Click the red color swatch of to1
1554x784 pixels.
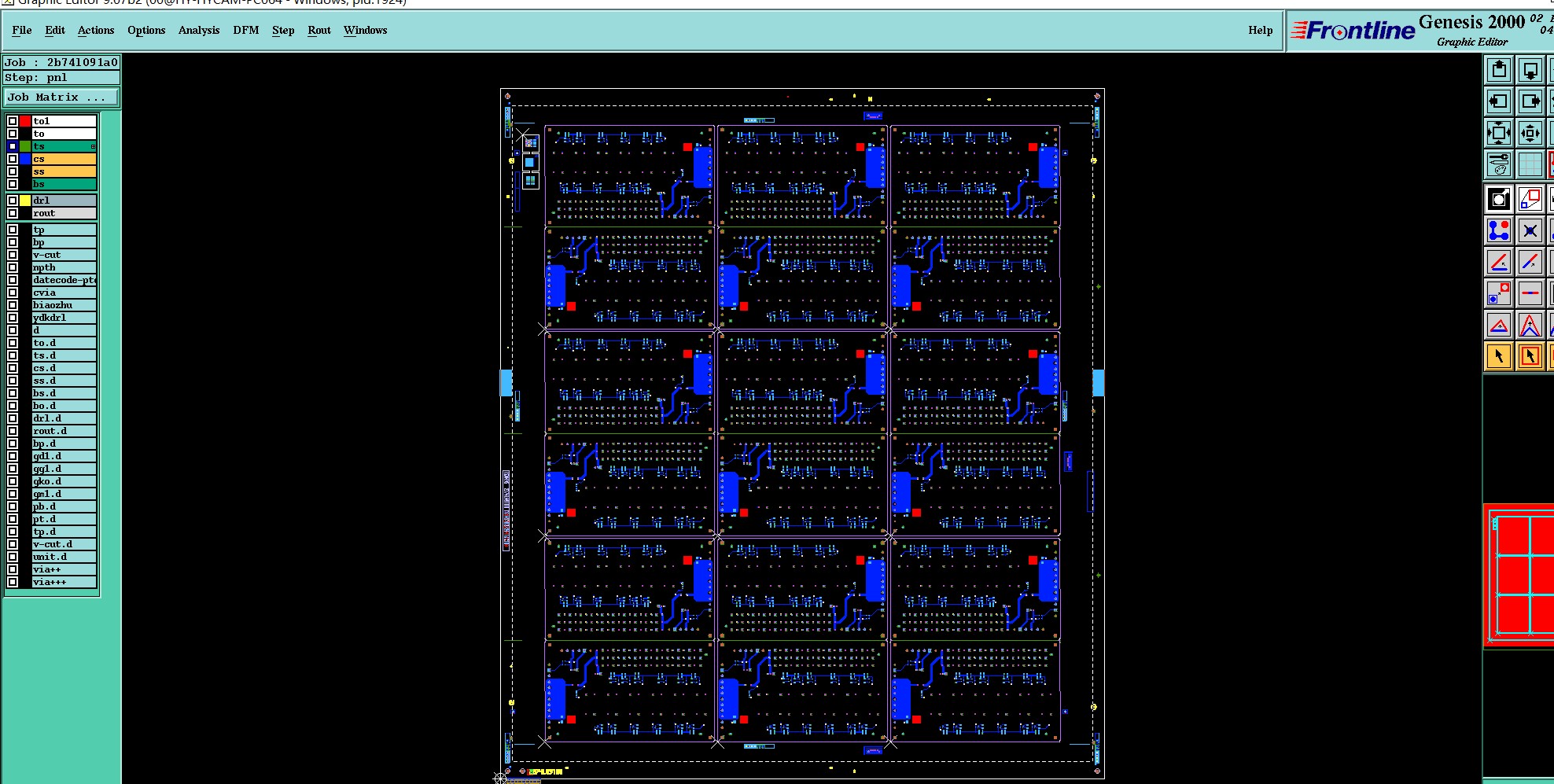[x=25, y=121]
